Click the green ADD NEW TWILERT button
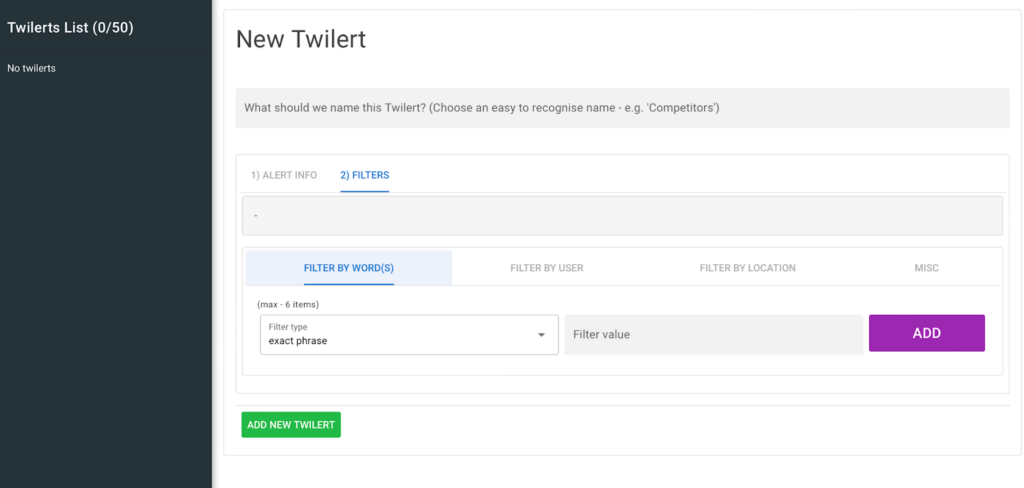 [291, 425]
